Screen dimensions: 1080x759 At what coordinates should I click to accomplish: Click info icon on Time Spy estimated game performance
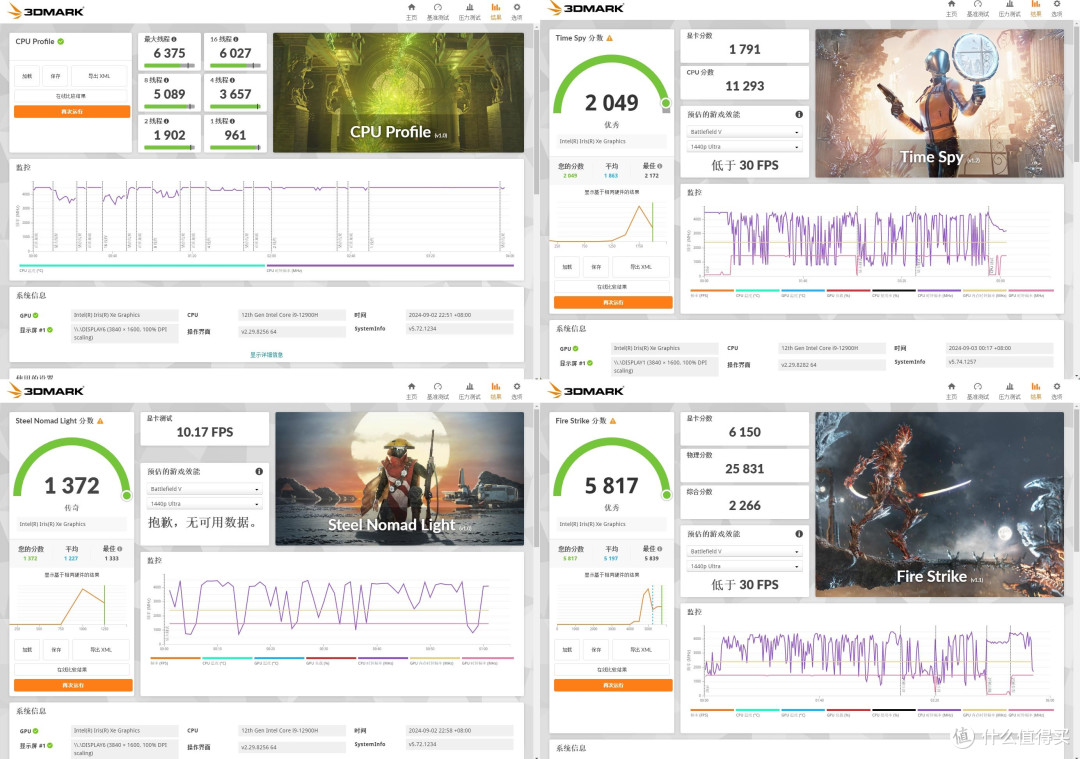pyautogui.click(x=799, y=114)
